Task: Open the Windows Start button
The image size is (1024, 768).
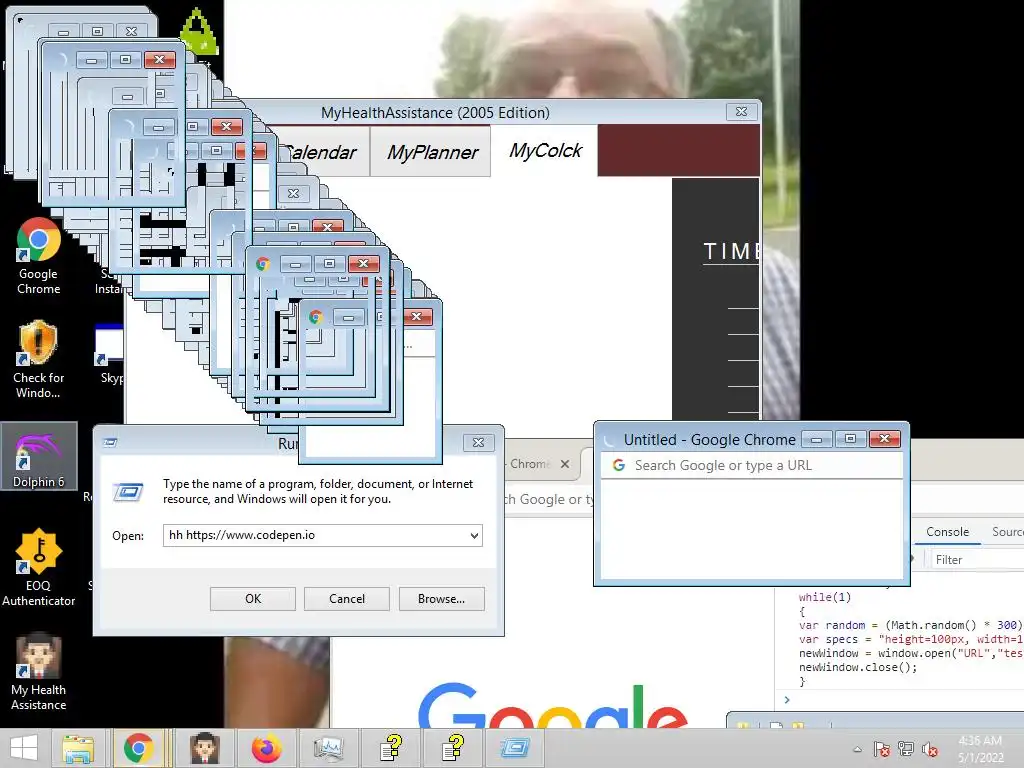Action: [24, 748]
